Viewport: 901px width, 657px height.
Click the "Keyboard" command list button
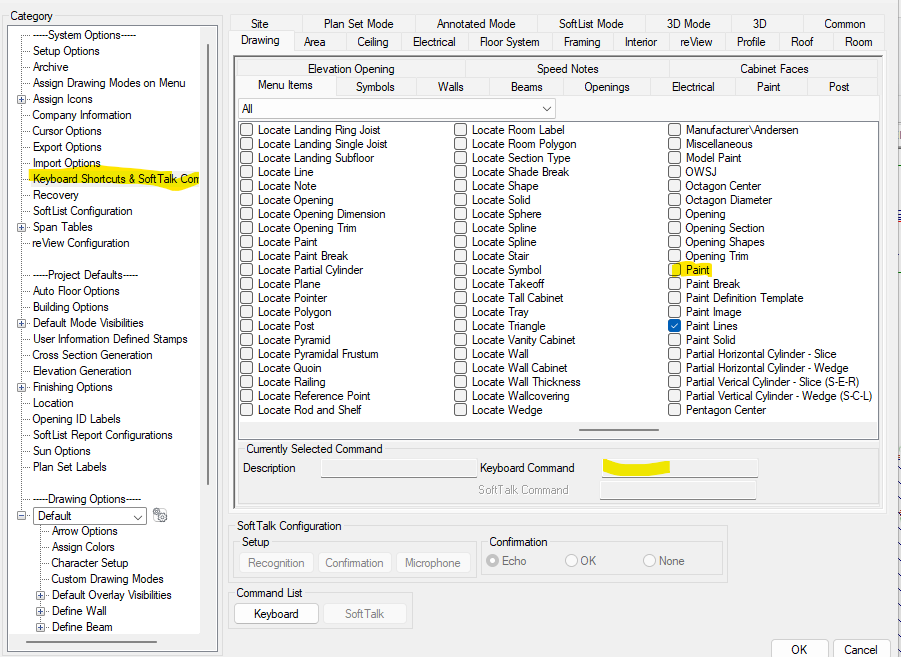(x=276, y=614)
